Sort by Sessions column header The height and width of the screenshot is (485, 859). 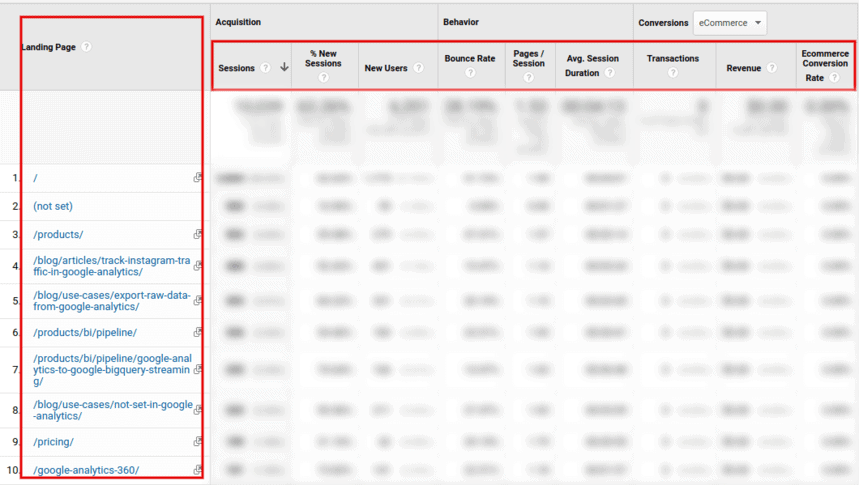[237, 68]
